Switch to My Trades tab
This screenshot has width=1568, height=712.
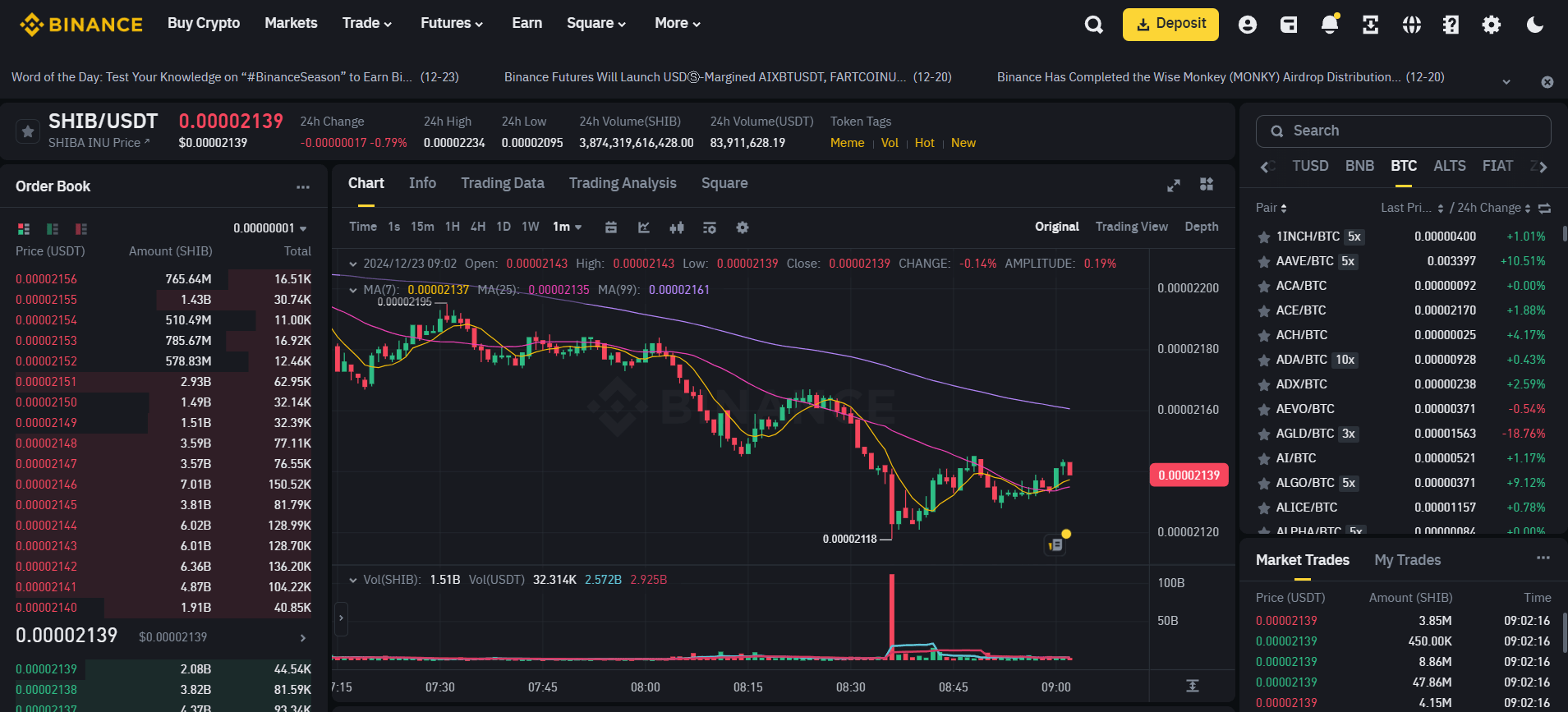pos(1408,560)
